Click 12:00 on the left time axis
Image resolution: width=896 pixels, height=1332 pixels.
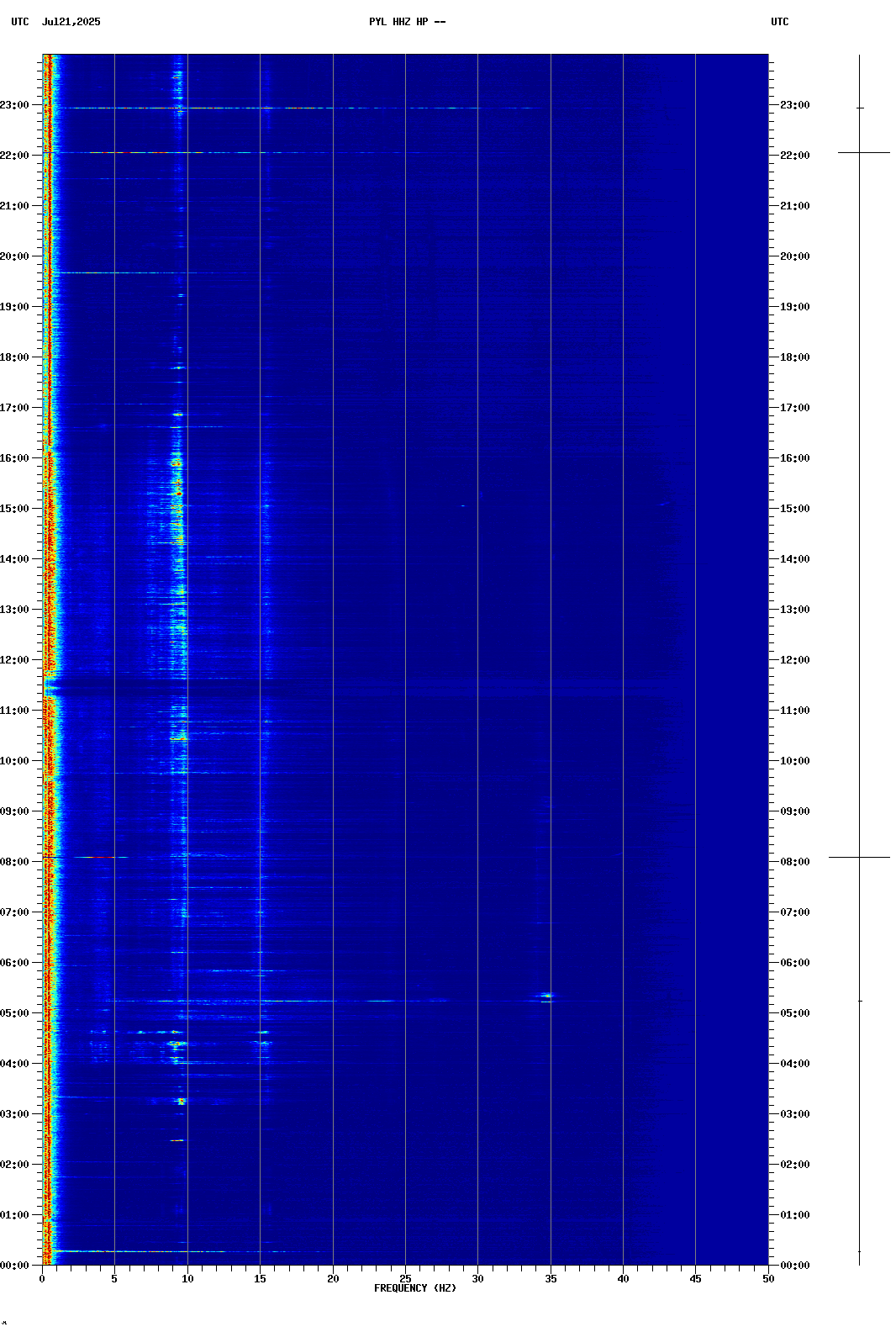pyautogui.click(x=14, y=660)
